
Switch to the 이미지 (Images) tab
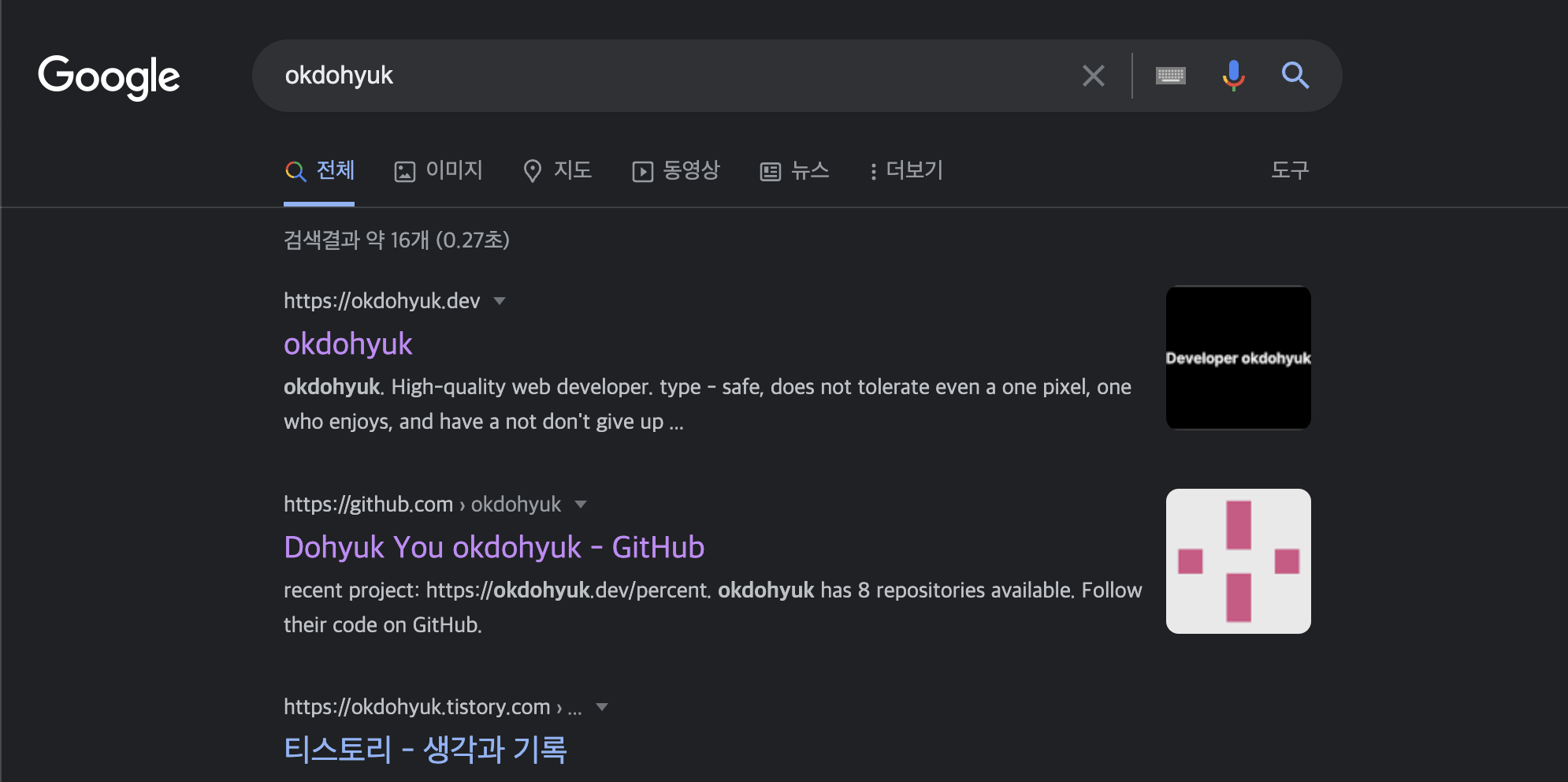pos(438,171)
